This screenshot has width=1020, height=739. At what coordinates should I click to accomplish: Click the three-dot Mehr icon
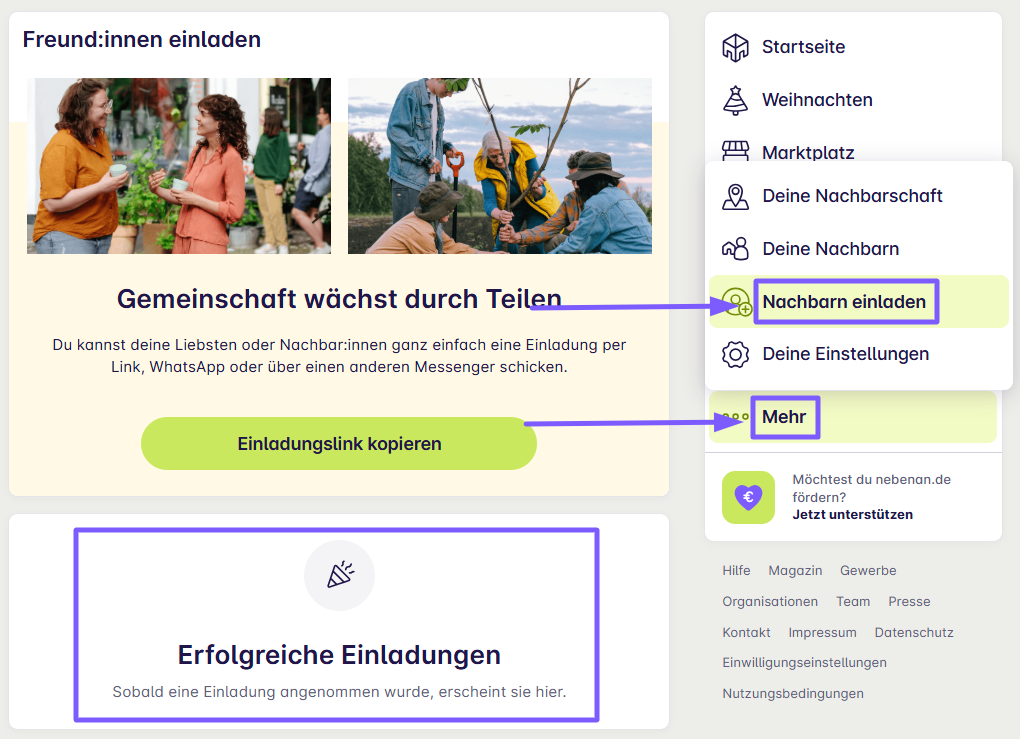(736, 416)
